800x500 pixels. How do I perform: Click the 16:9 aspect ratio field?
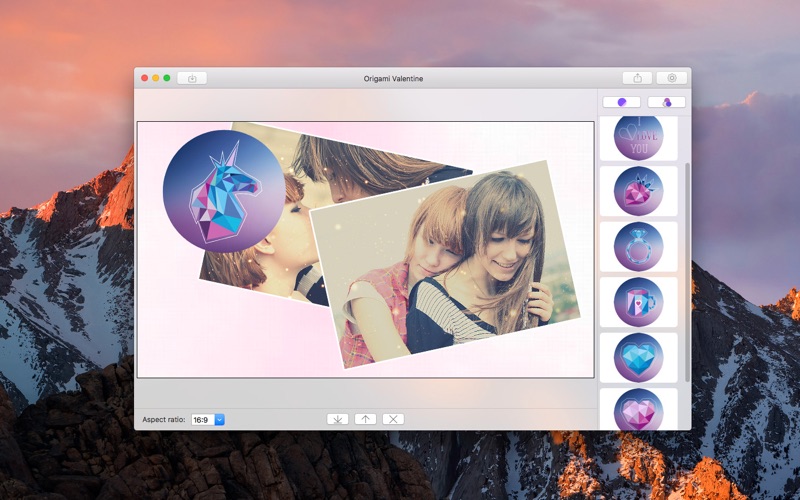click(203, 419)
